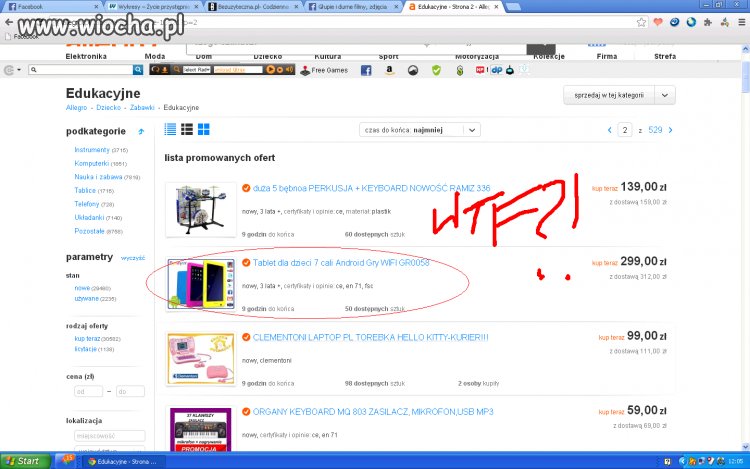
Task: Collapse the podkategorie section arrow
Action: [x=141, y=131]
